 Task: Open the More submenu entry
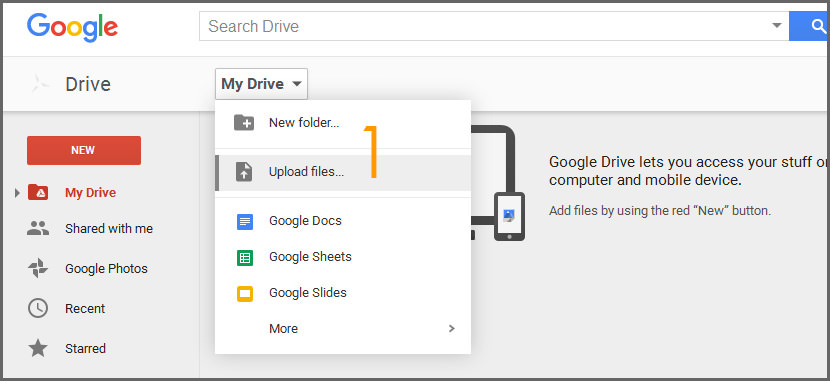[343, 329]
